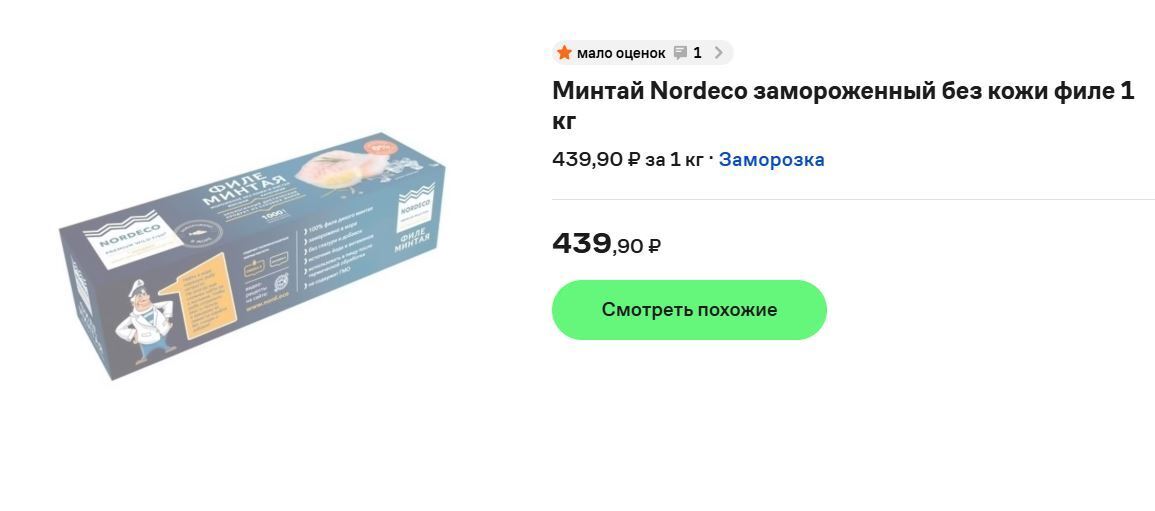Open the review count number 1
This screenshot has height=511, width=1155.
(697, 53)
